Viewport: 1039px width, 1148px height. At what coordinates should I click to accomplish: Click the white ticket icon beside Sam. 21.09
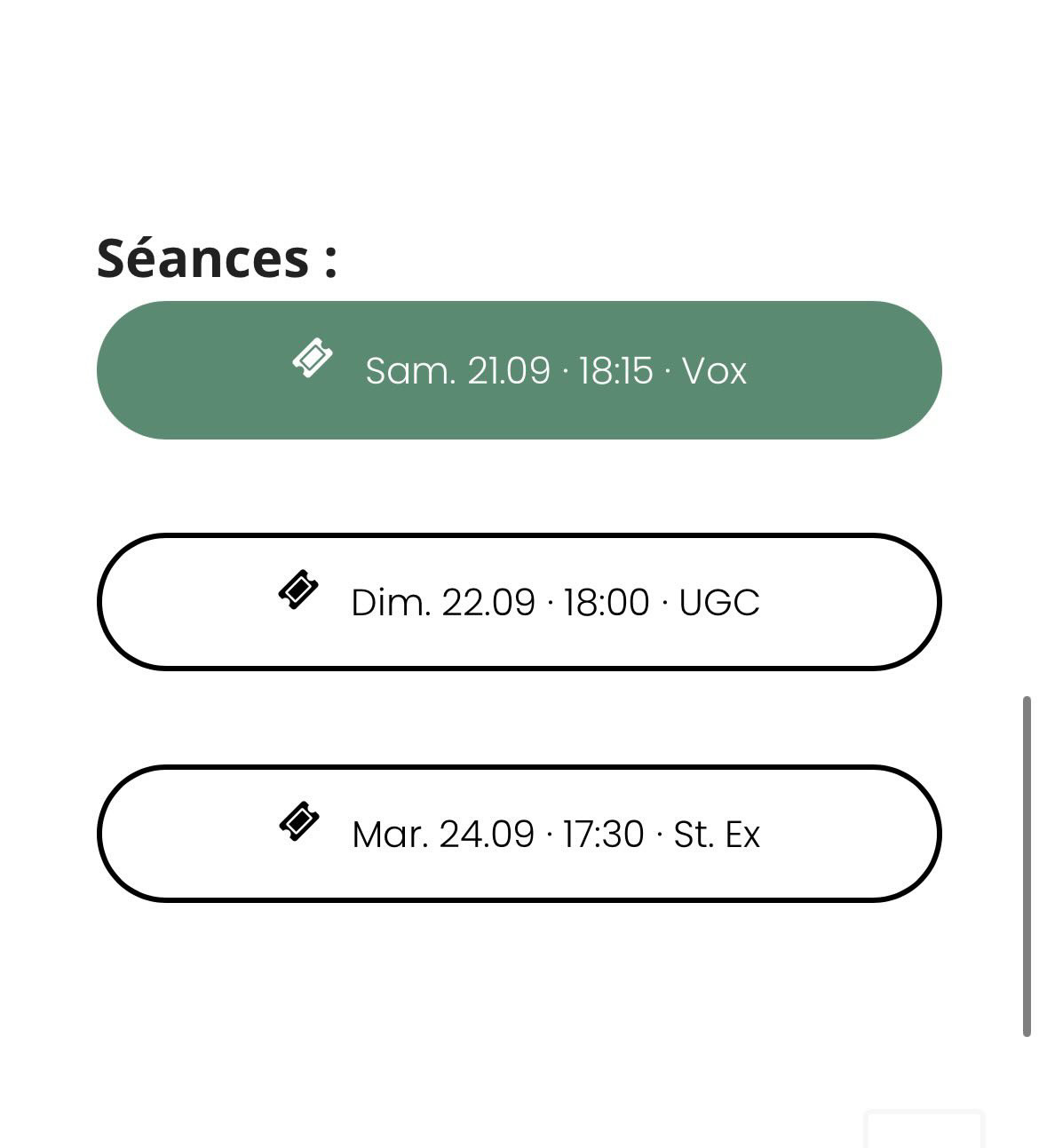(x=313, y=359)
